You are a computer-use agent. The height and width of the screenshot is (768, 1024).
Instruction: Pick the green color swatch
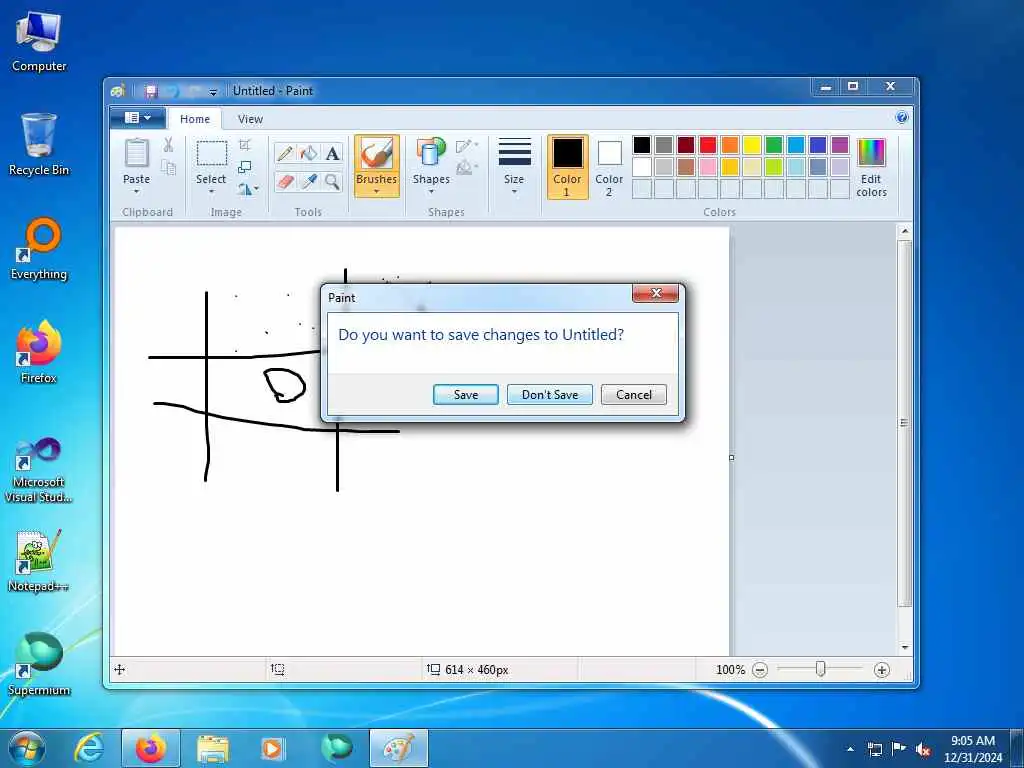(x=774, y=144)
